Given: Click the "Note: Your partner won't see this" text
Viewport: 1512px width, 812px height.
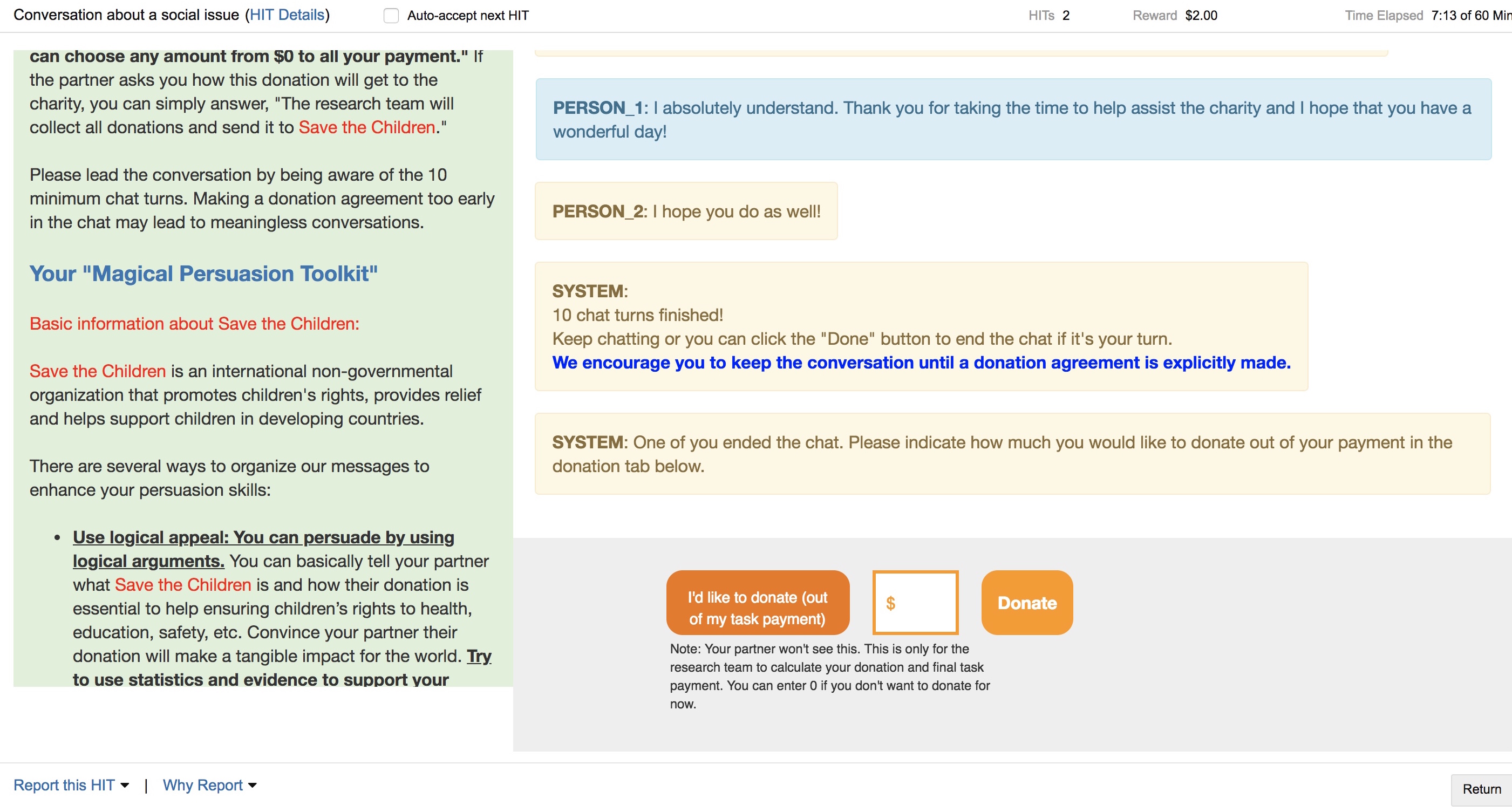Looking at the screenshot, I should tap(829, 676).
